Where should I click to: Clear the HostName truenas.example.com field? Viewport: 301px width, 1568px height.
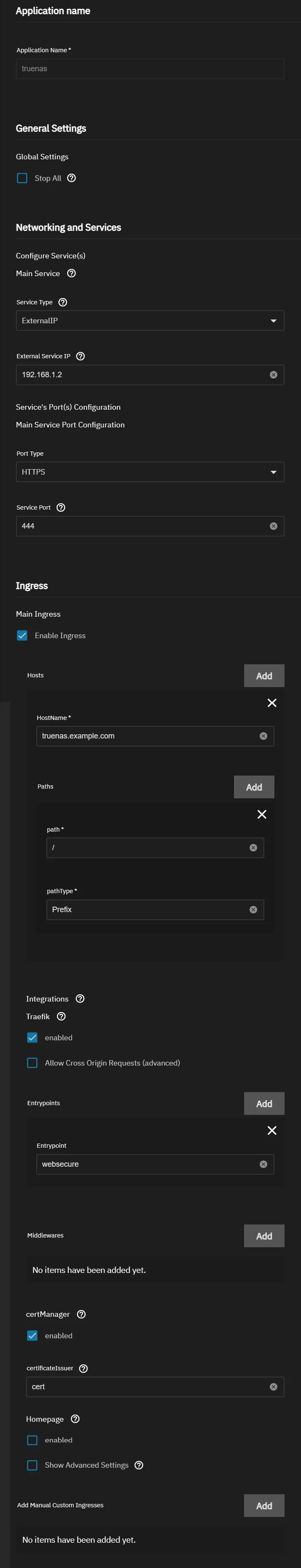[264, 736]
